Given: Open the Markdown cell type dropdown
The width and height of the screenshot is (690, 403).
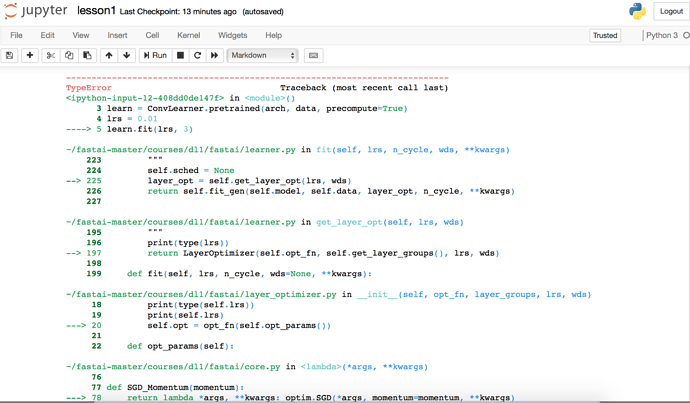Looking at the screenshot, I should (263, 56).
